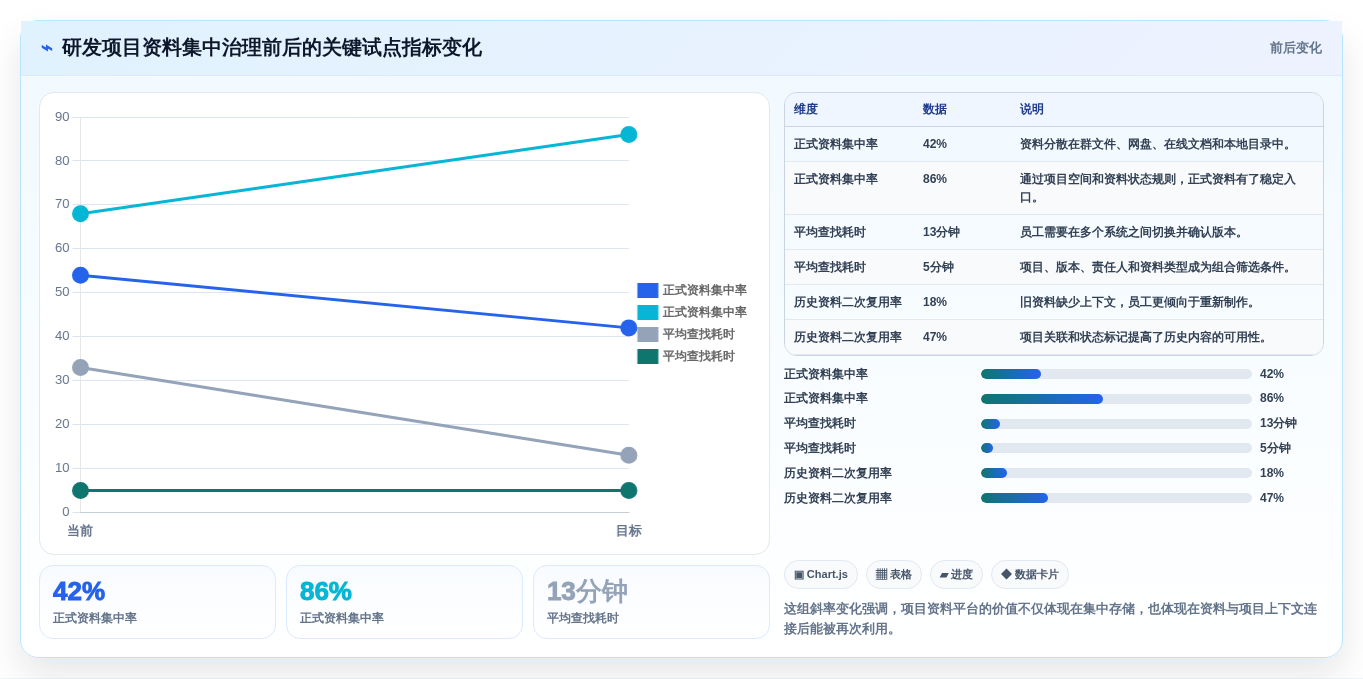Click description starting 资料分散在群文件
Viewport: 1363px width, 679px height.
click(1157, 144)
